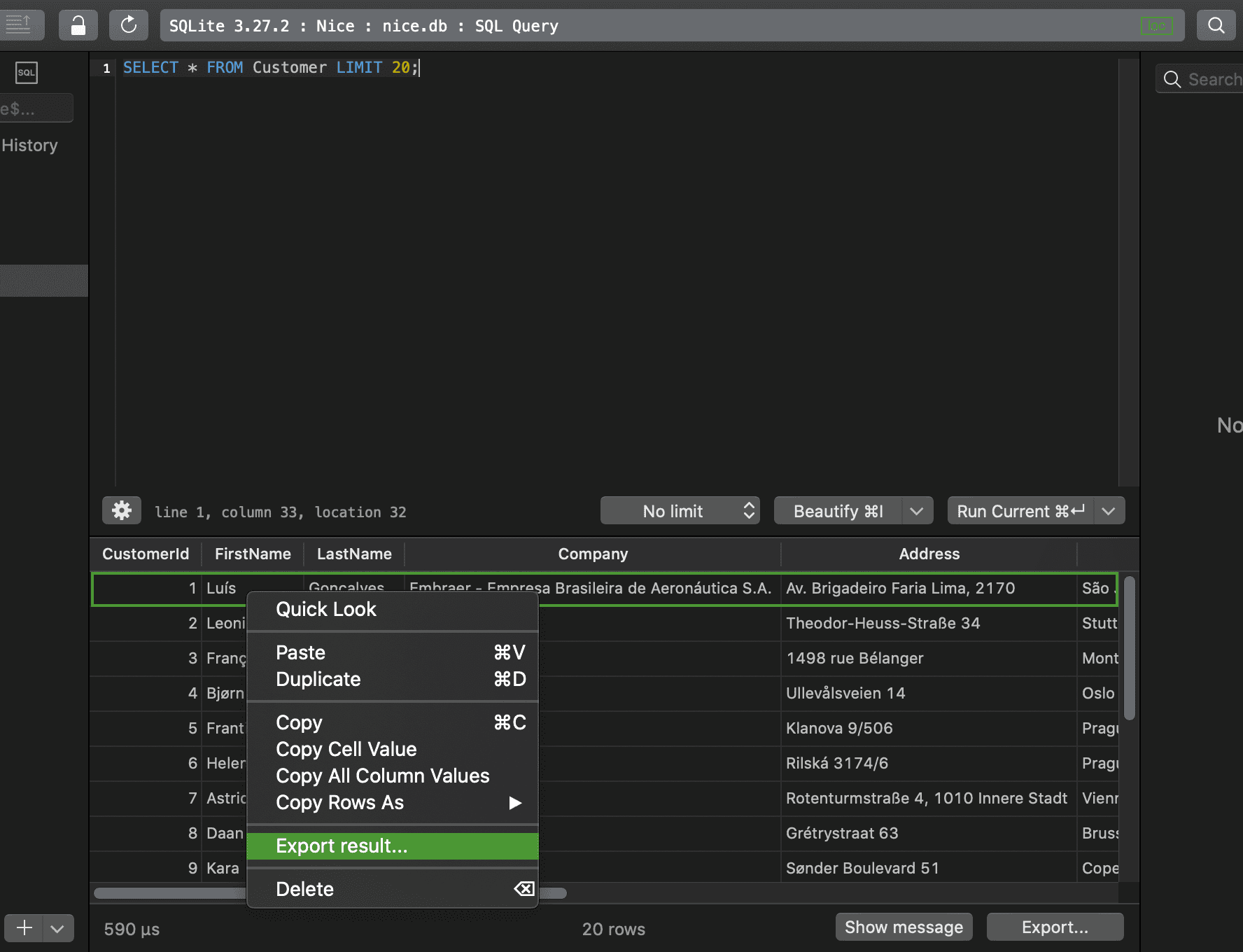This screenshot has height=952, width=1243.
Task: Select Duplicate in the context menu
Action: [x=393, y=679]
